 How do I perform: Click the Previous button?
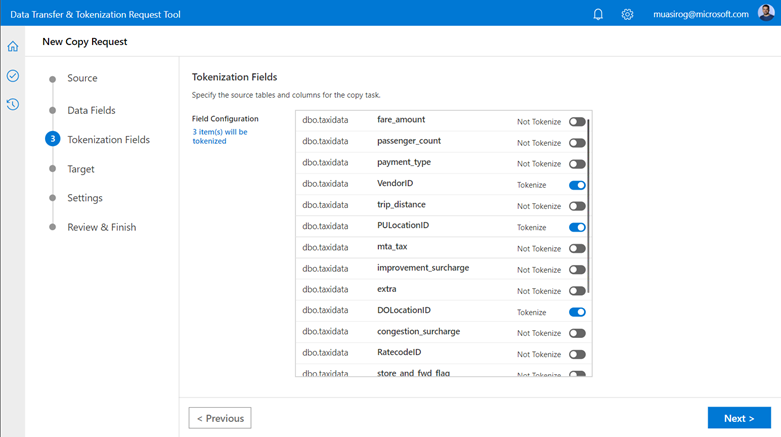[220, 418]
